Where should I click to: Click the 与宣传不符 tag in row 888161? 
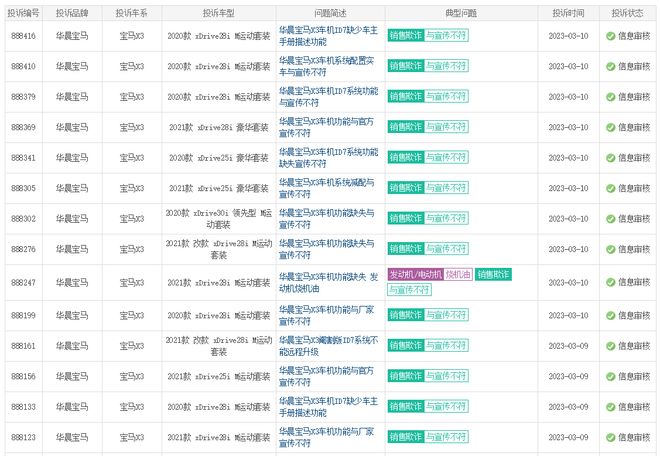446,346
